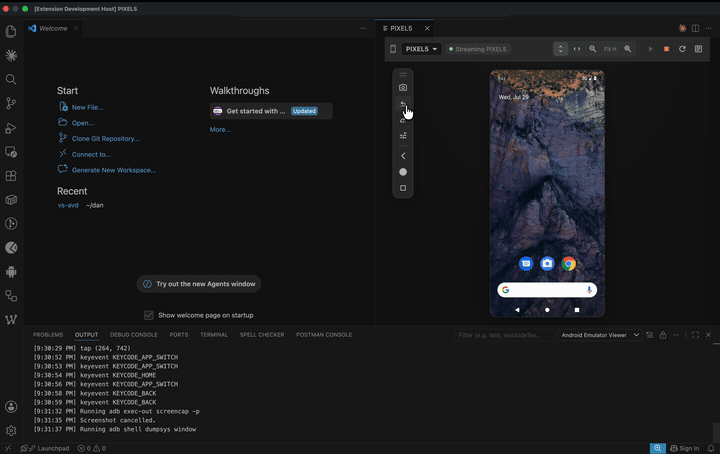Toggle Show welcome page on startup
The height and width of the screenshot is (454, 720).
click(149, 315)
